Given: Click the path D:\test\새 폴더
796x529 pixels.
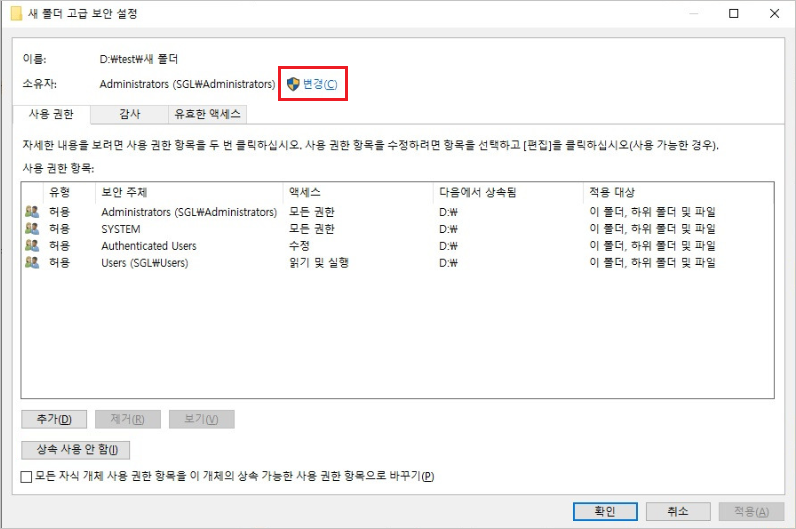Looking at the screenshot, I should point(139,59).
